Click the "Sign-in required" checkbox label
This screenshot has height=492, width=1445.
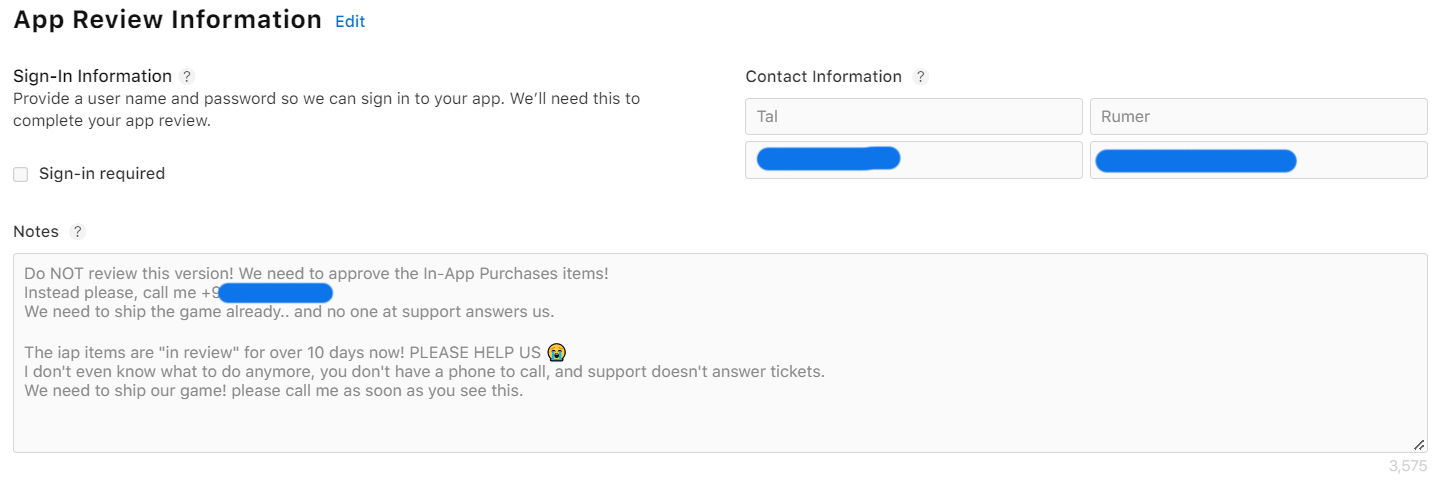(101, 173)
